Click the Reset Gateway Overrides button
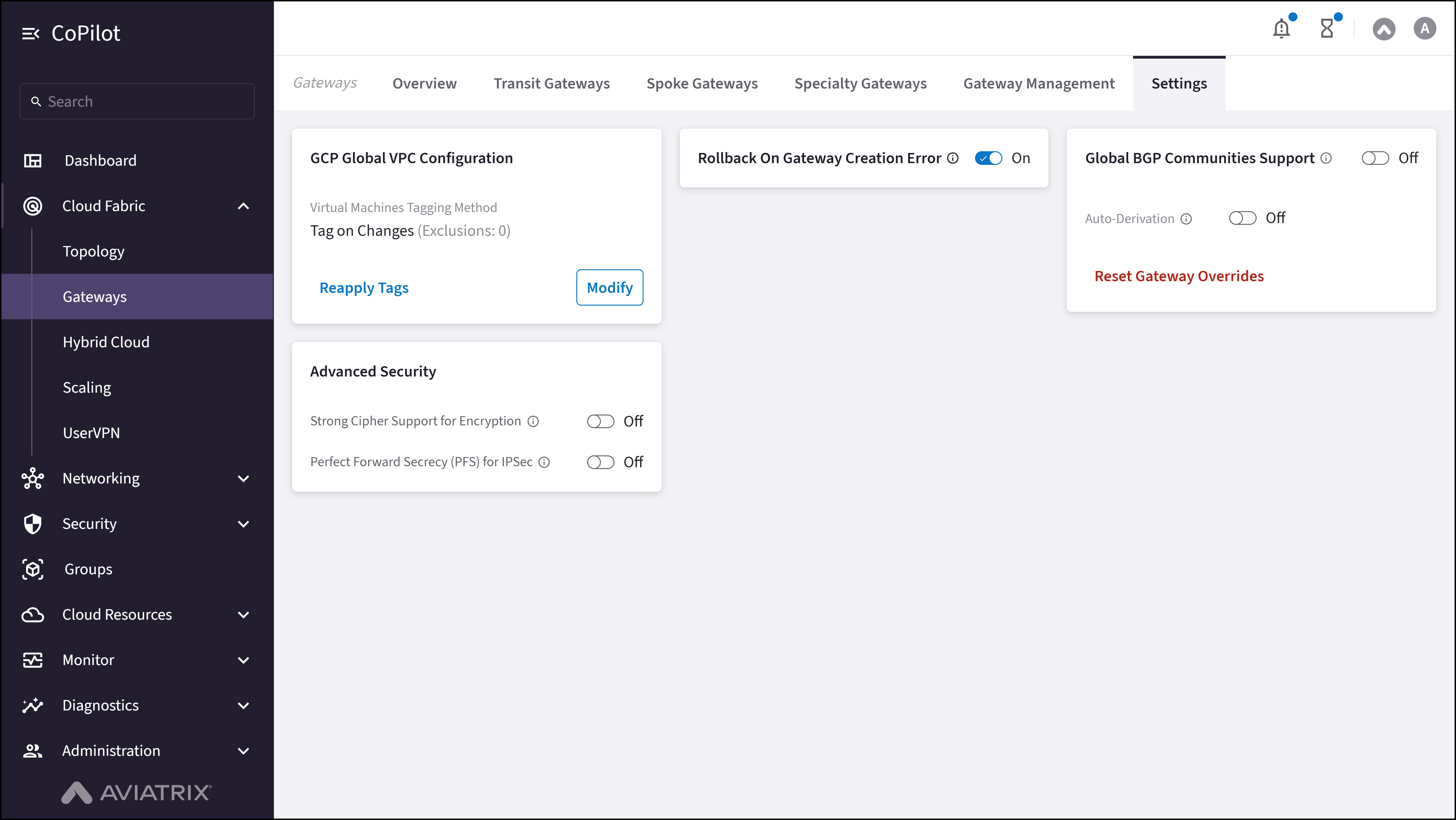Viewport: 1456px width, 820px height. coord(1179,276)
